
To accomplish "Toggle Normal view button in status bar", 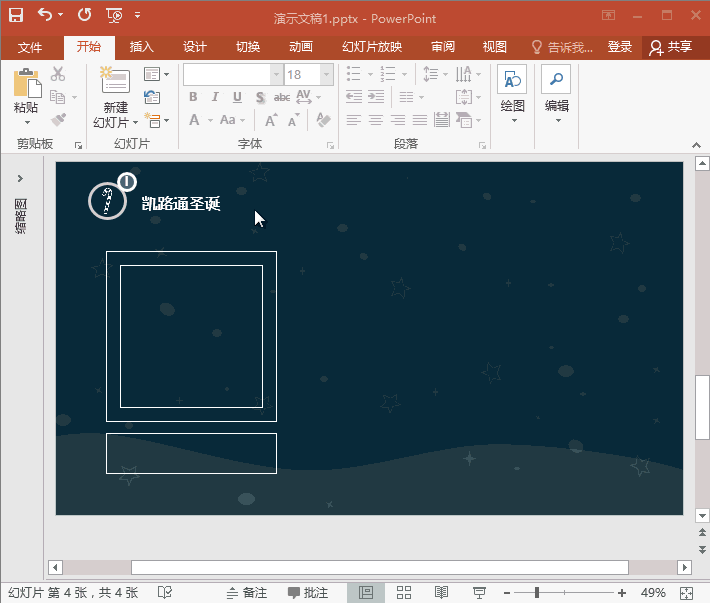I will pos(366,593).
